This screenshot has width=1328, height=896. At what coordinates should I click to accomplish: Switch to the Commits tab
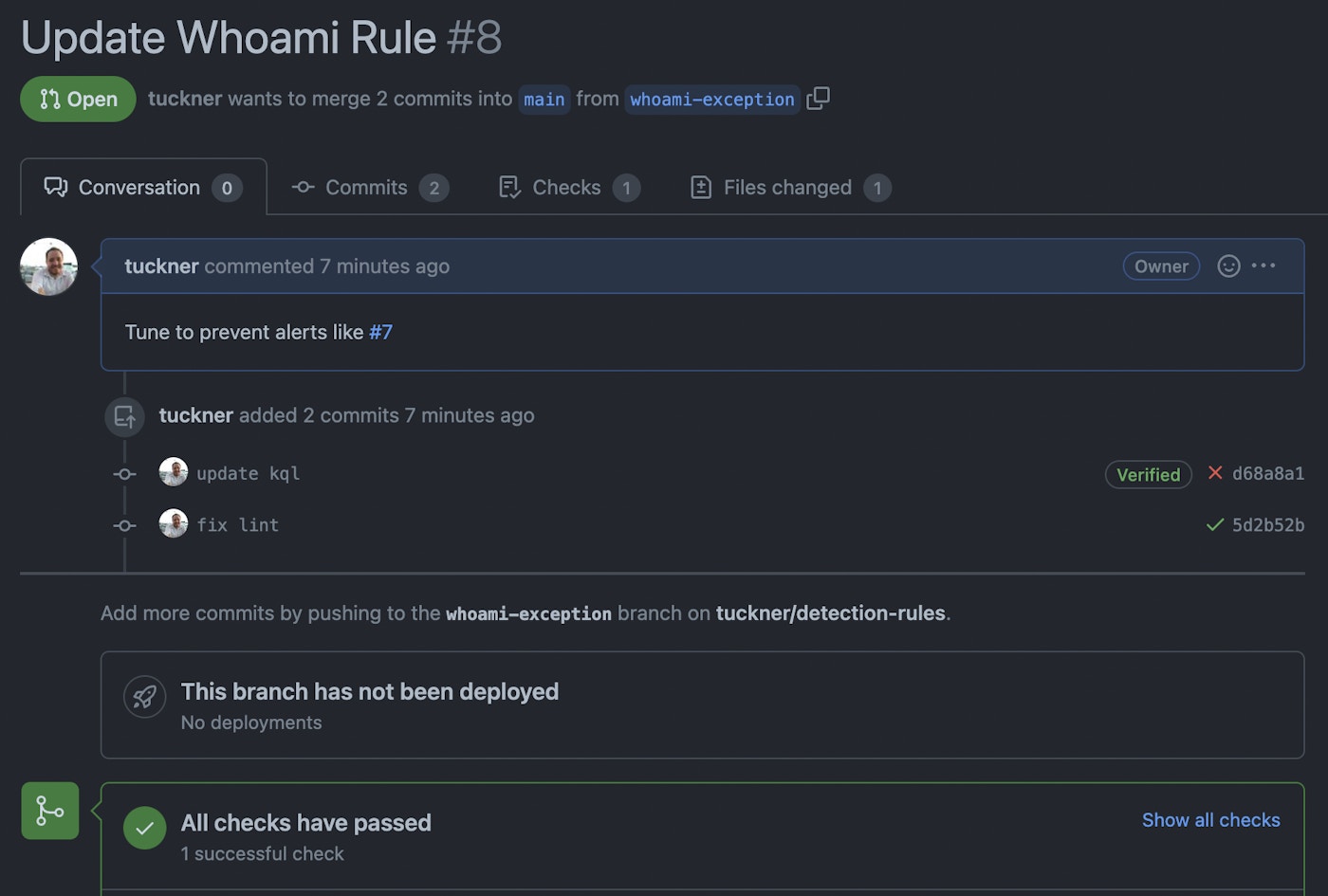click(x=368, y=188)
